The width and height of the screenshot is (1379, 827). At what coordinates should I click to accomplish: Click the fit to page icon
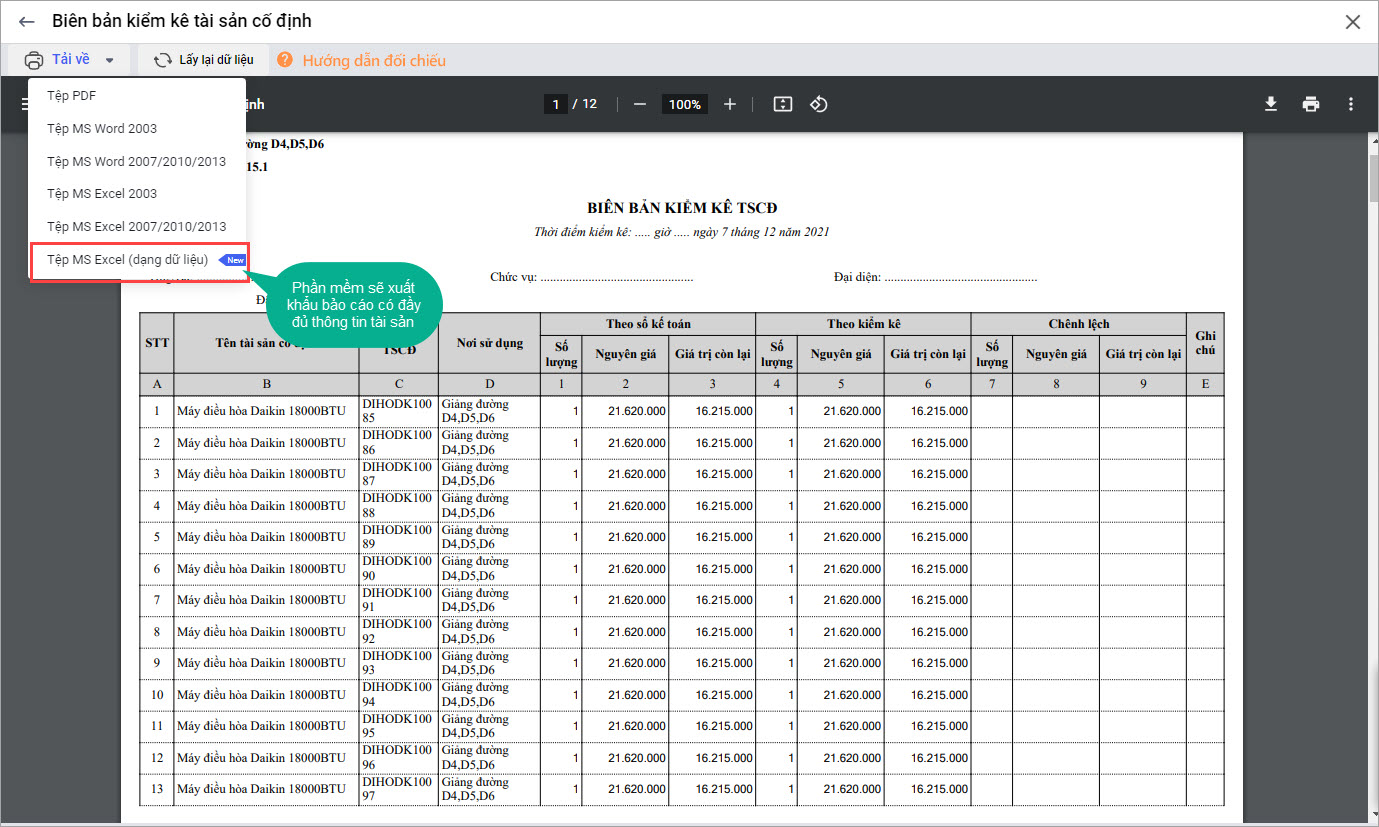(x=783, y=104)
